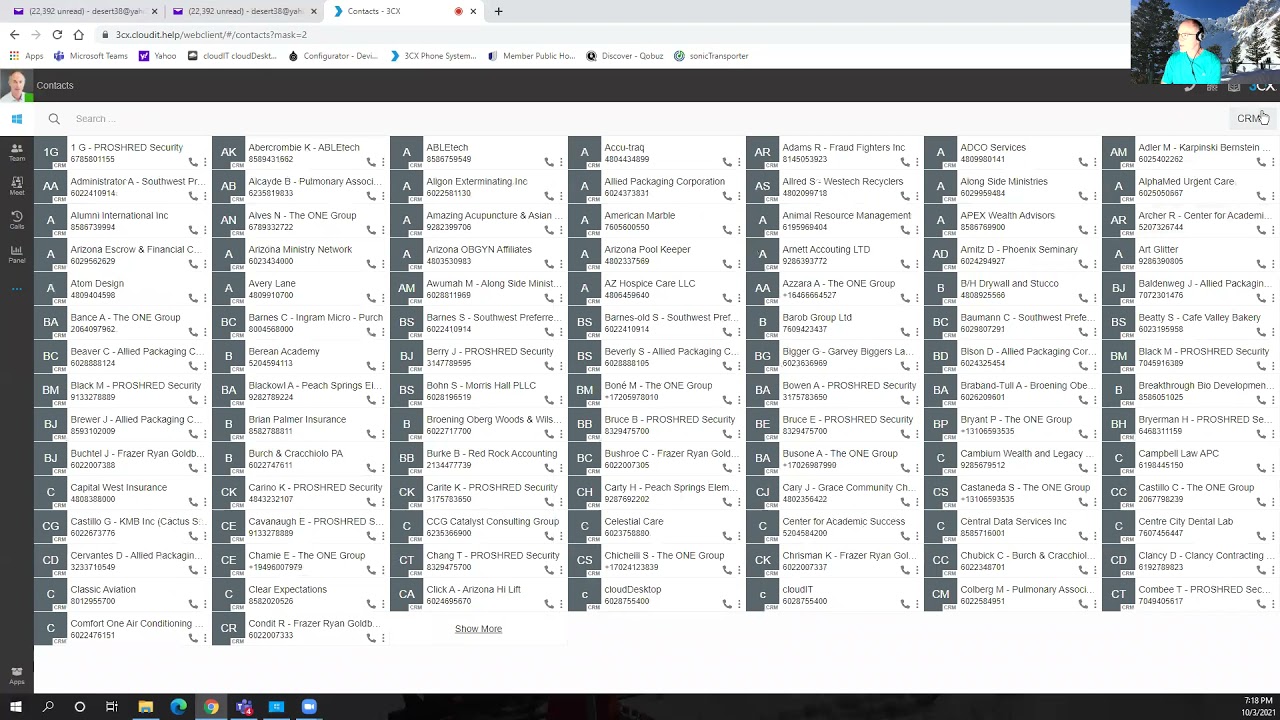Open options menu for APEX Wealth Advisors
1280x720 pixels.
[x=1095, y=230]
